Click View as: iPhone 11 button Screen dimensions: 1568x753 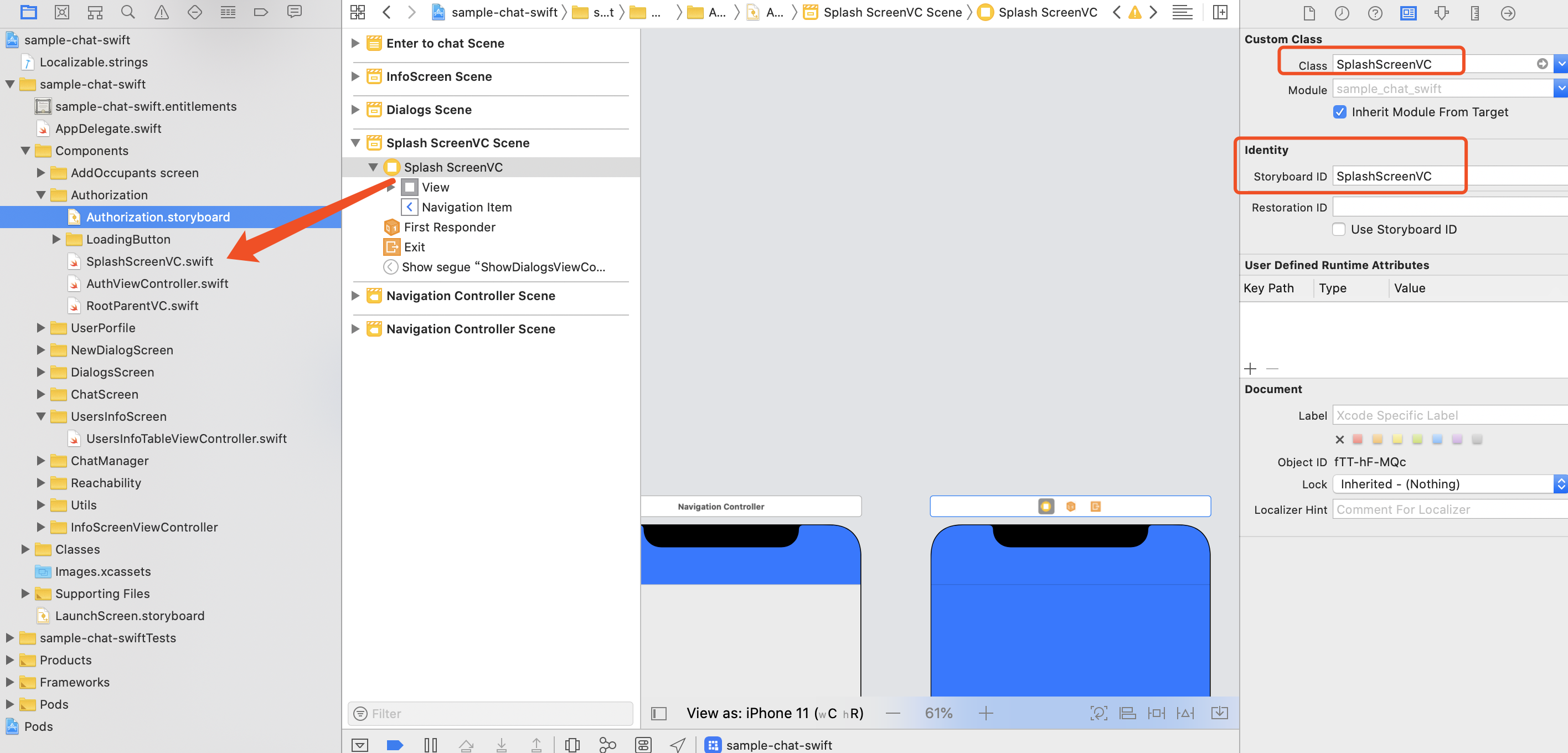[x=774, y=713]
